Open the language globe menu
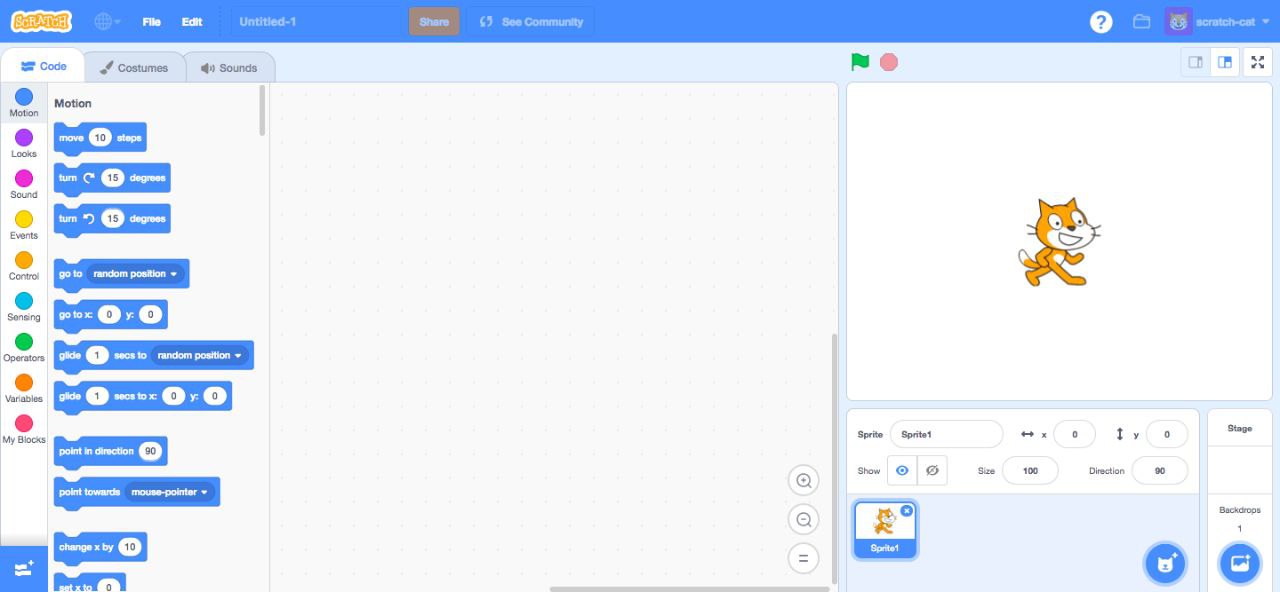1280x592 pixels. tap(107, 21)
